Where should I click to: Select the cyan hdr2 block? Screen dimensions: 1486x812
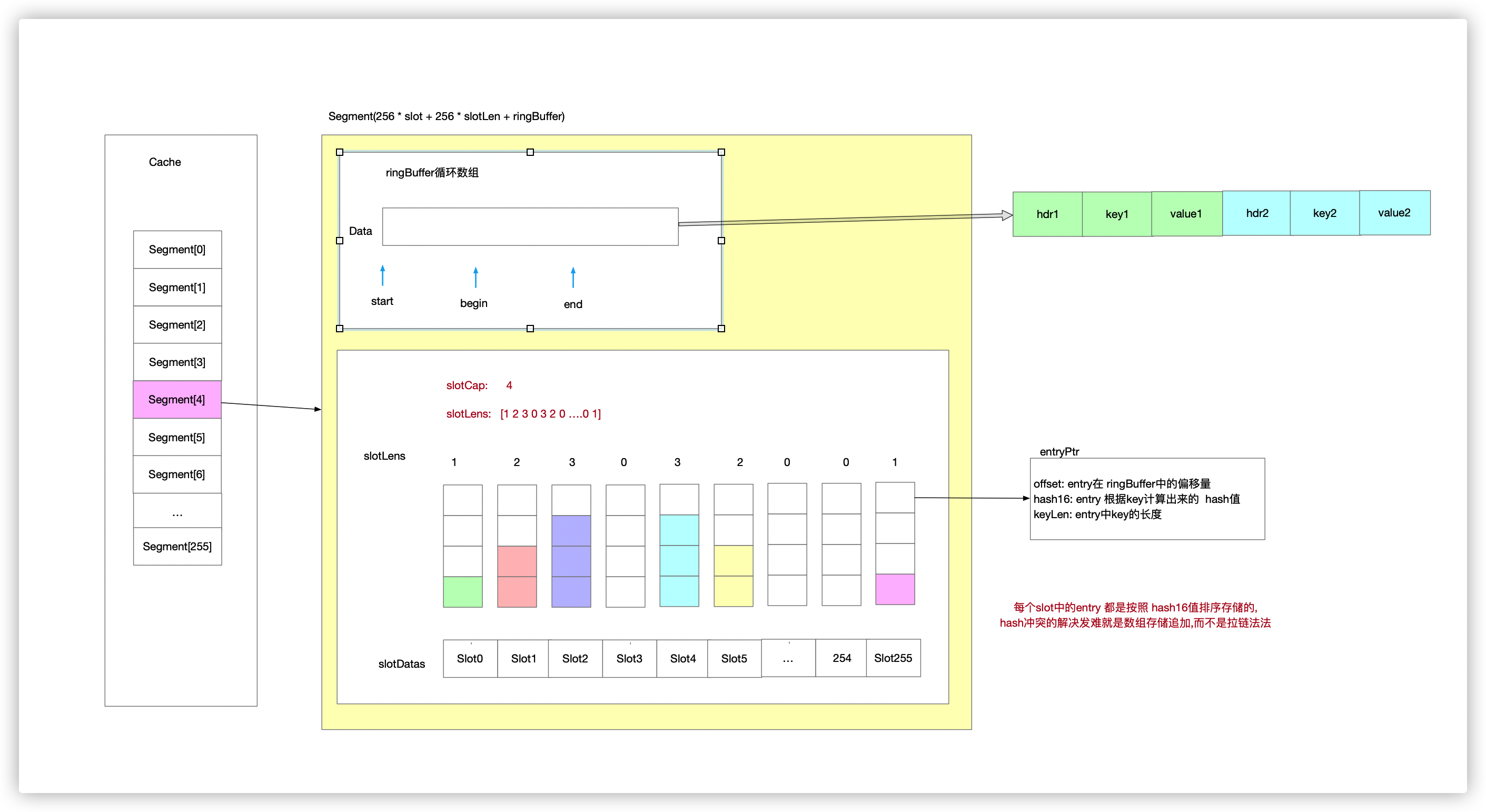1257,213
